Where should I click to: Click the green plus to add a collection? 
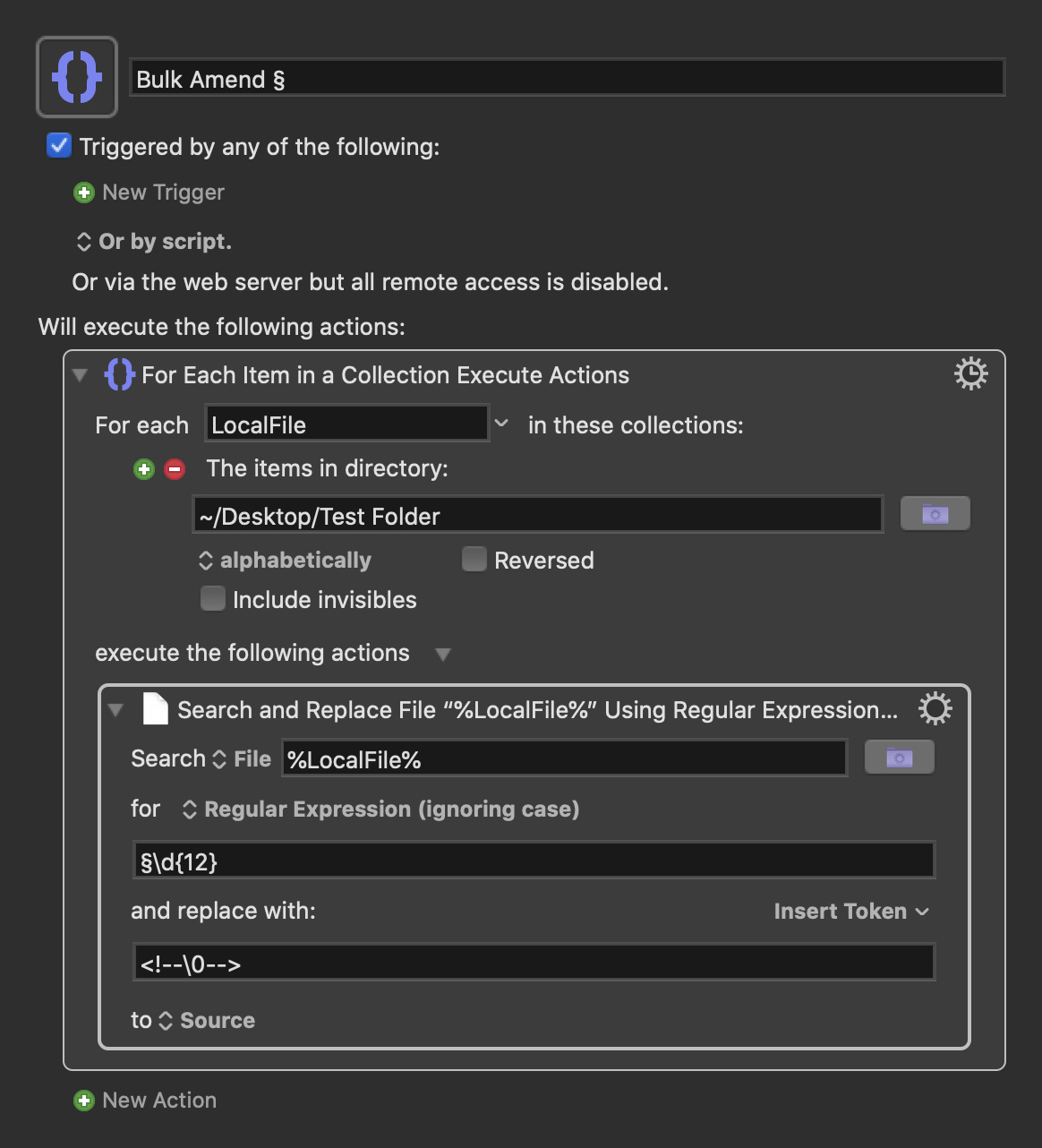click(x=144, y=469)
